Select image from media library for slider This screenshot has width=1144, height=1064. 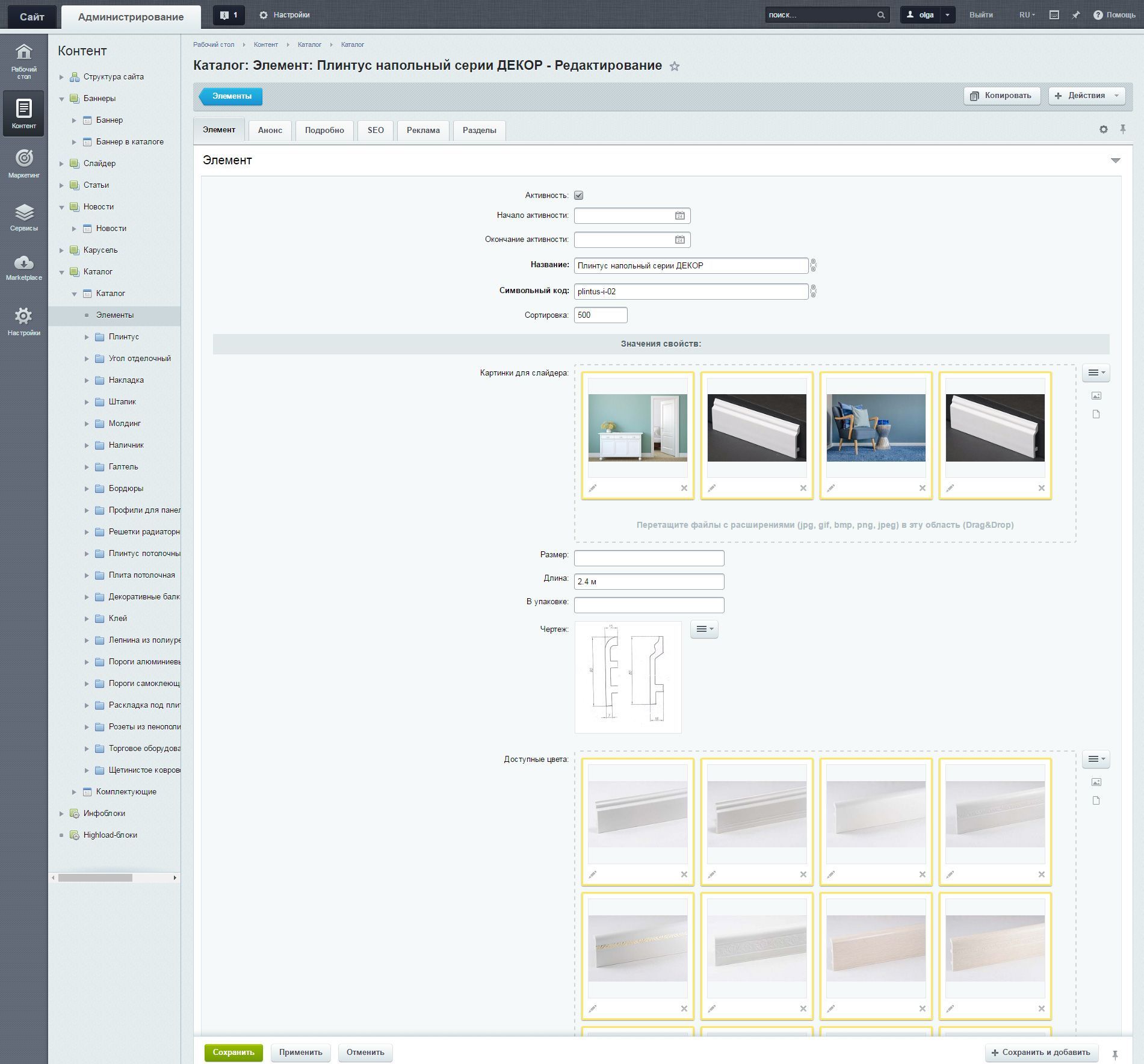tap(1096, 395)
